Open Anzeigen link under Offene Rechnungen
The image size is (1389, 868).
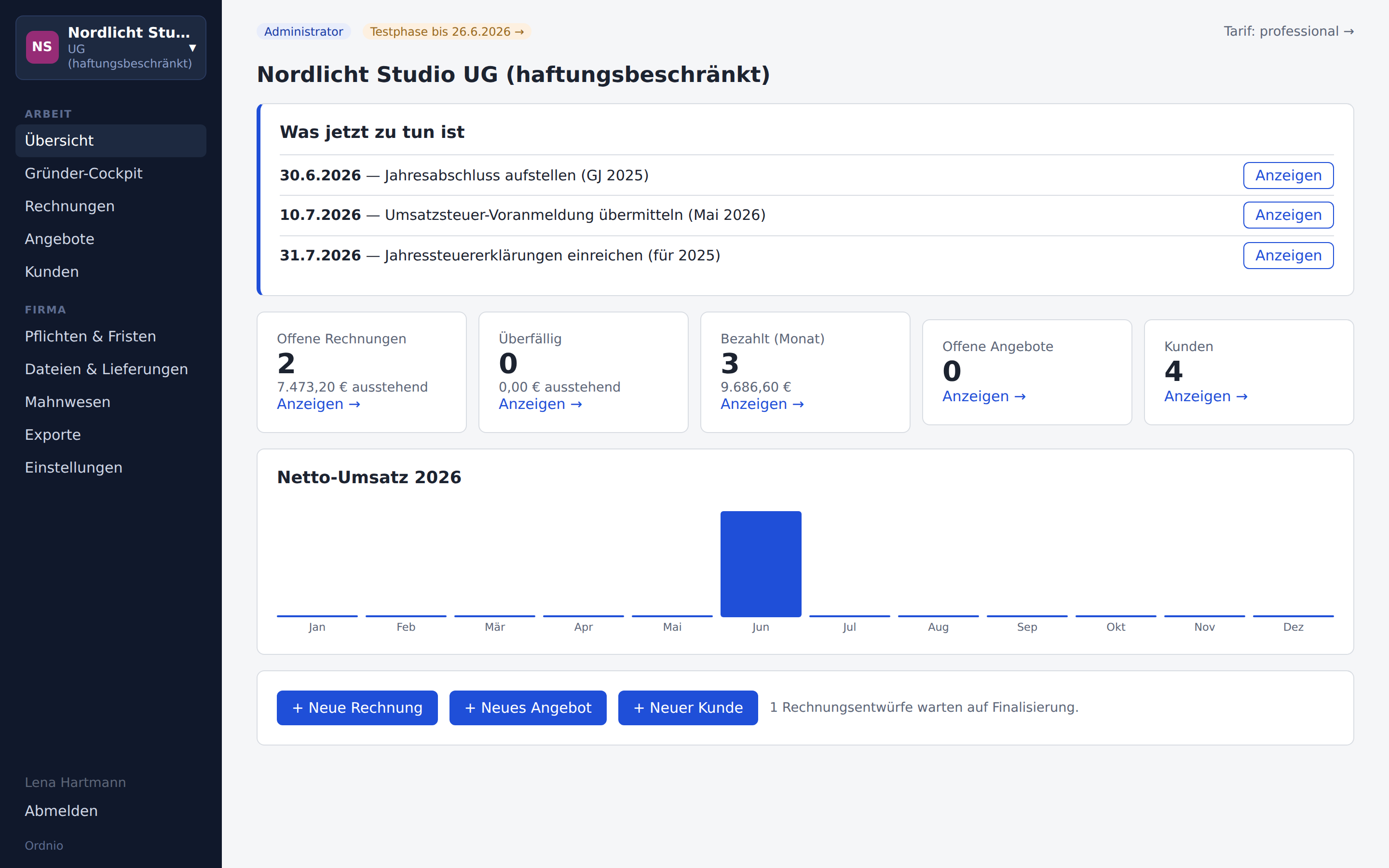coord(318,404)
